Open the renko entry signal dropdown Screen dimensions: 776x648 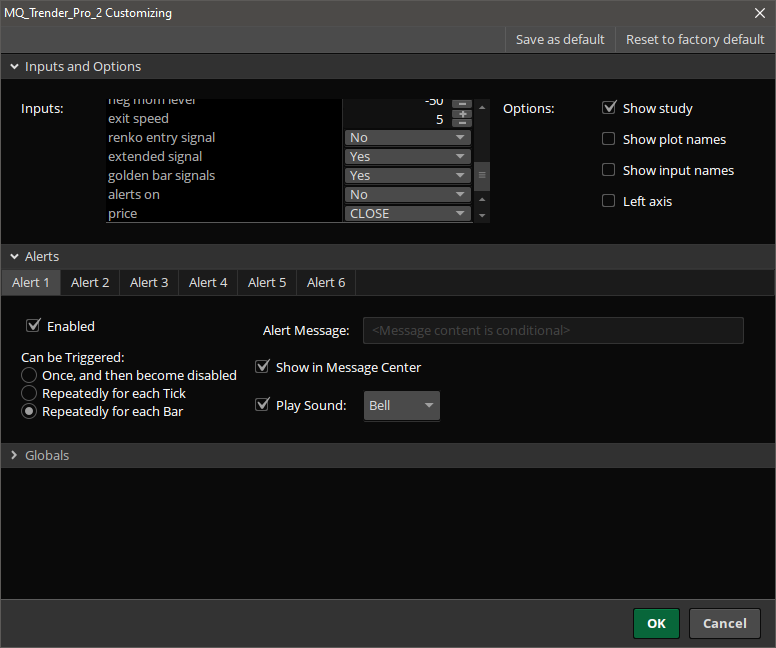coord(407,138)
